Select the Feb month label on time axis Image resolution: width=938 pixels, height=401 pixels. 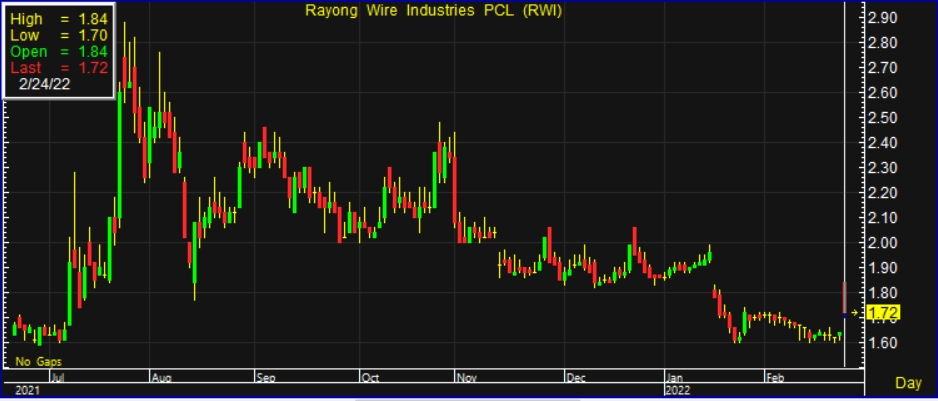(776, 378)
